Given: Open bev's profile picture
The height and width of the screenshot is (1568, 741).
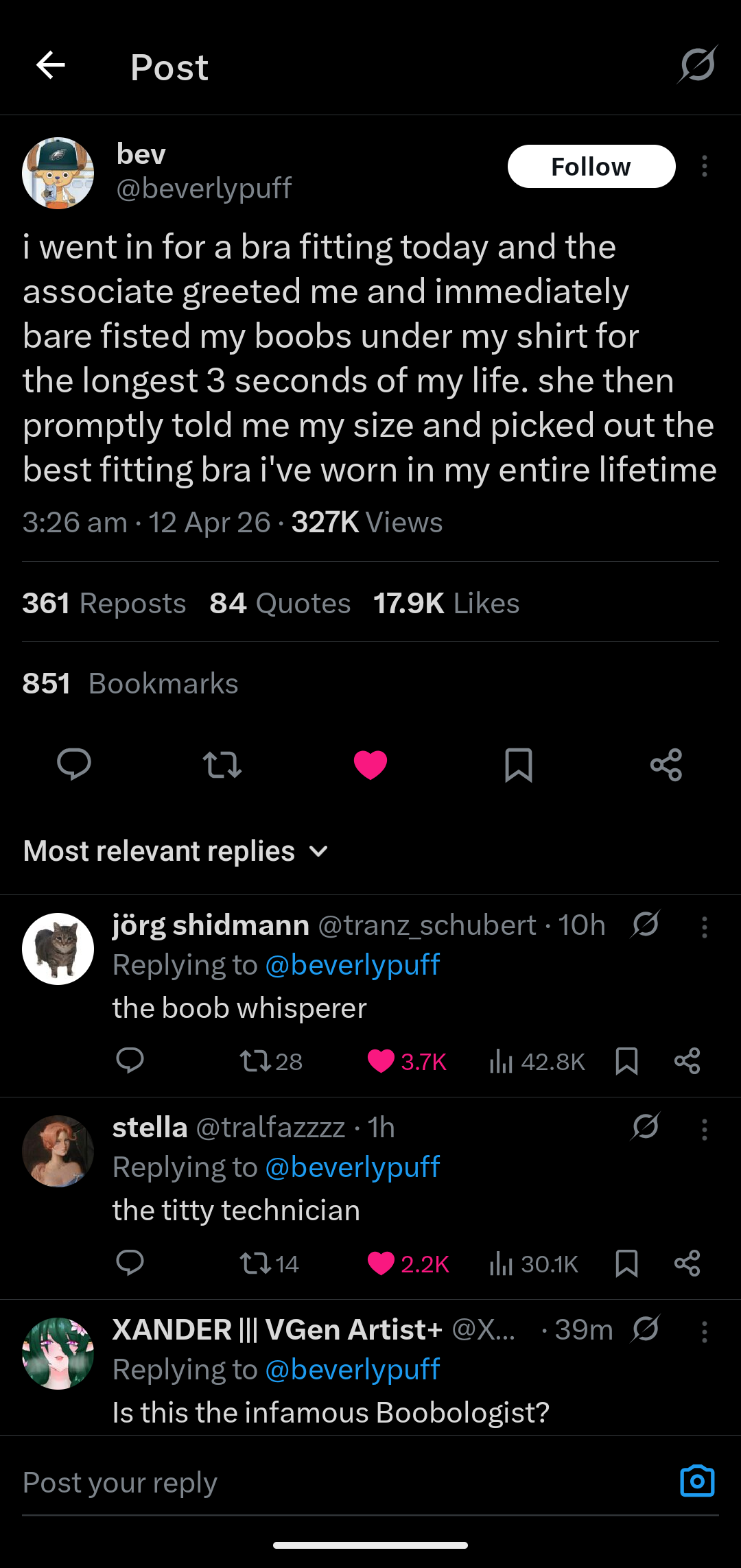Looking at the screenshot, I should (x=58, y=173).
